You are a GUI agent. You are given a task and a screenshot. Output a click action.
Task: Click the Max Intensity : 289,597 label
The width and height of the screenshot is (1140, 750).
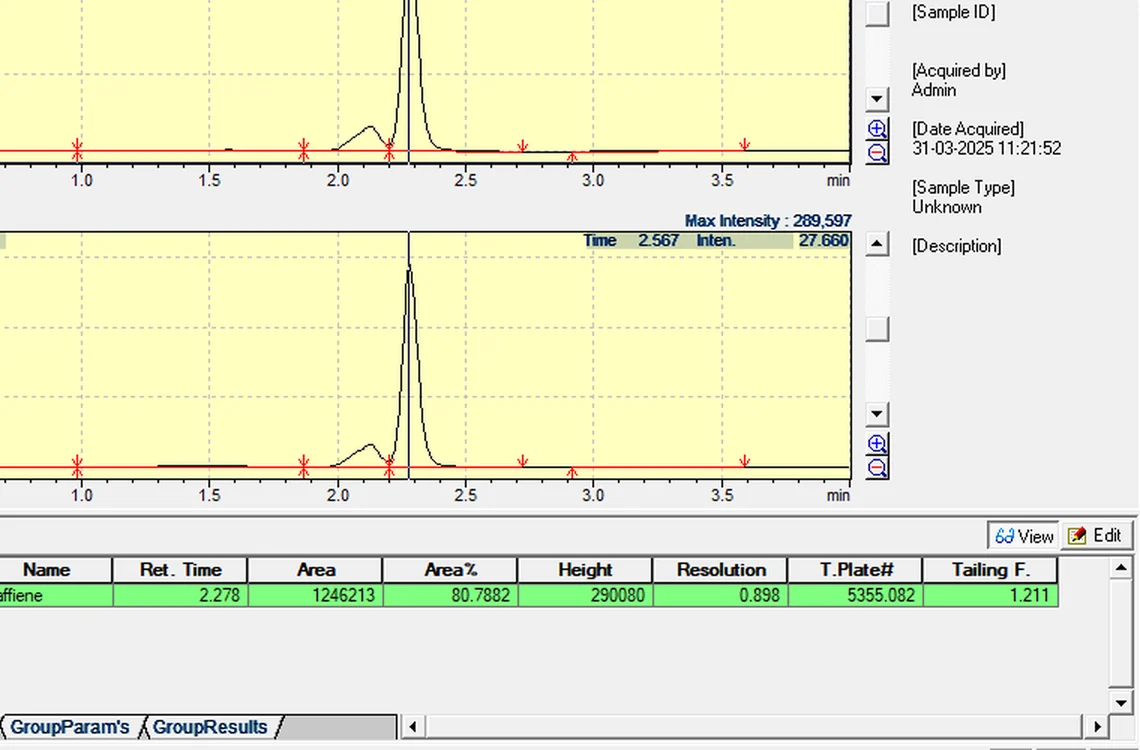(x=768, y=221)
